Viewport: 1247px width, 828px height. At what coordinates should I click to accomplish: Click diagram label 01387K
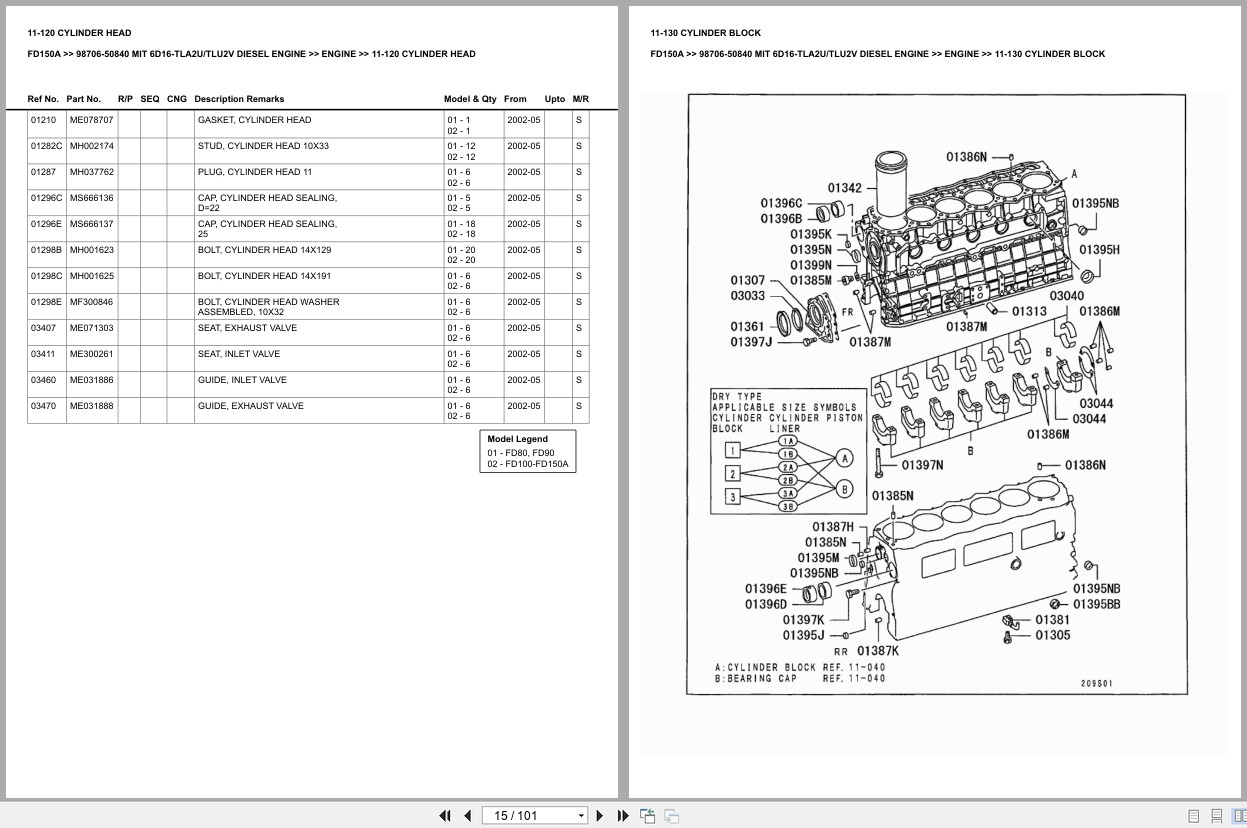877,651
